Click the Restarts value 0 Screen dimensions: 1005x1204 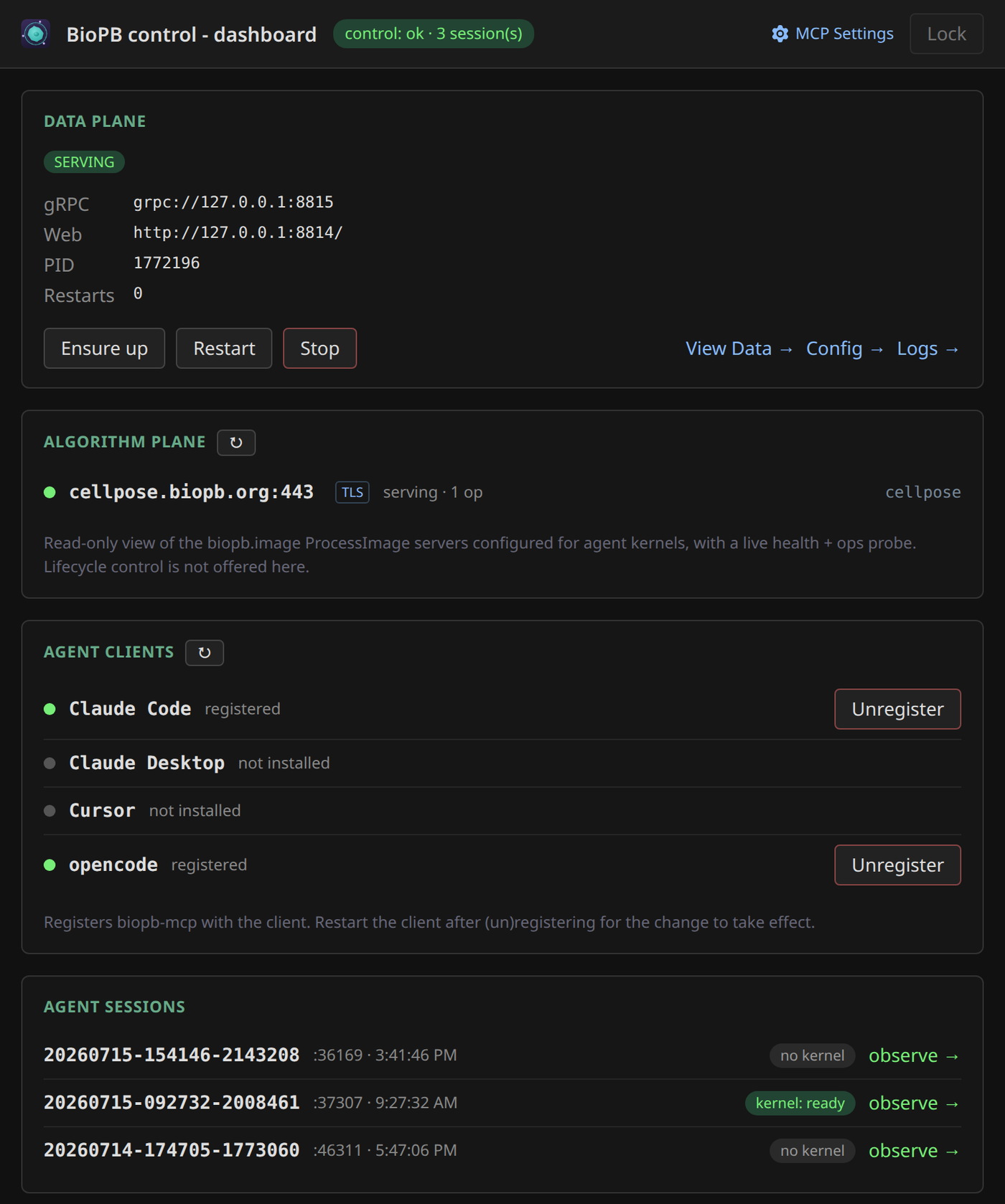pos(138,293)
